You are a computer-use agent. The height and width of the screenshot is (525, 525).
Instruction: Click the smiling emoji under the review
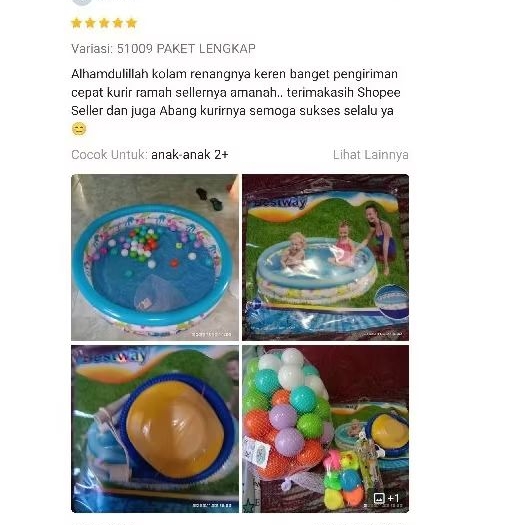point(79,129)
